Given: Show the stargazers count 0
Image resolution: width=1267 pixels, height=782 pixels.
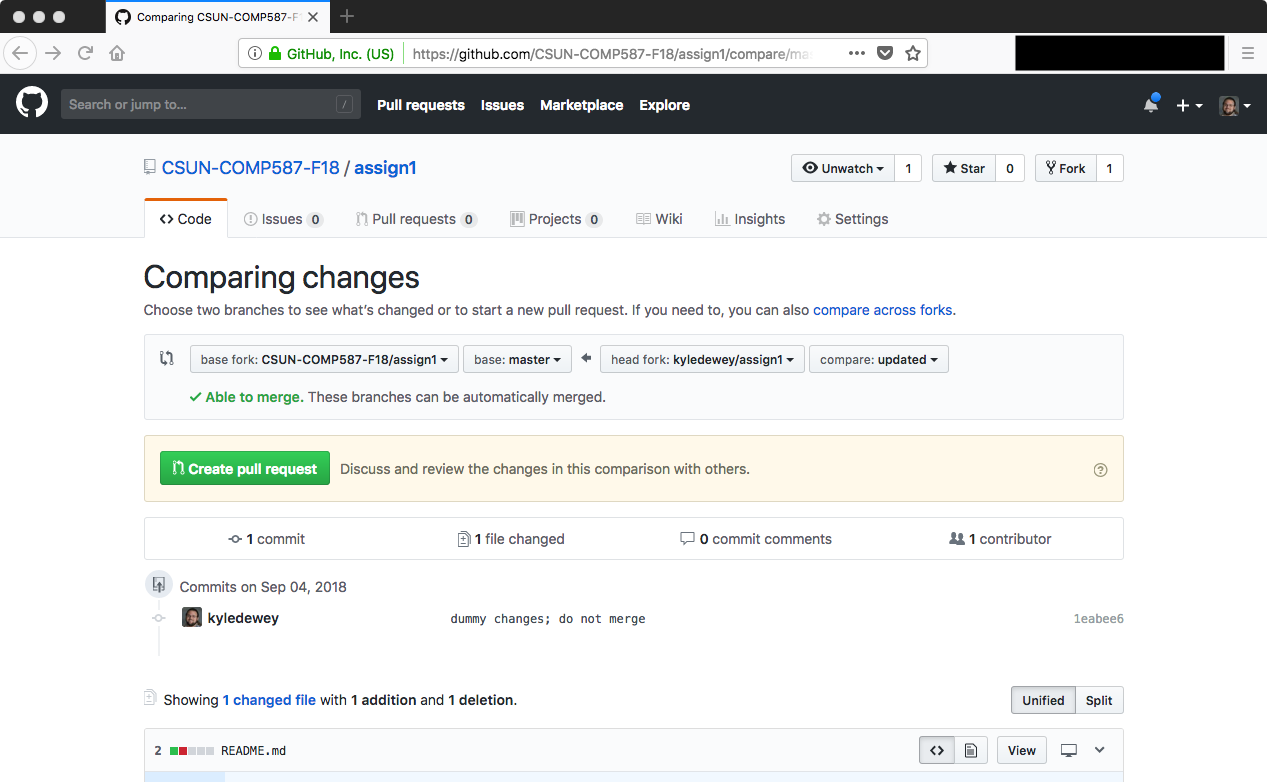Looking at the screenshot, I should point(1010,168).
